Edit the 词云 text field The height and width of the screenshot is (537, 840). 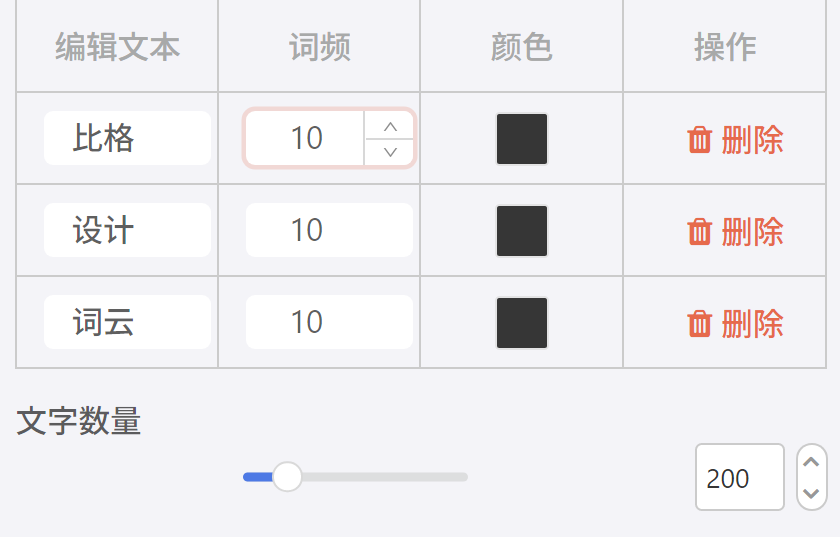click(x=127, y=322)
